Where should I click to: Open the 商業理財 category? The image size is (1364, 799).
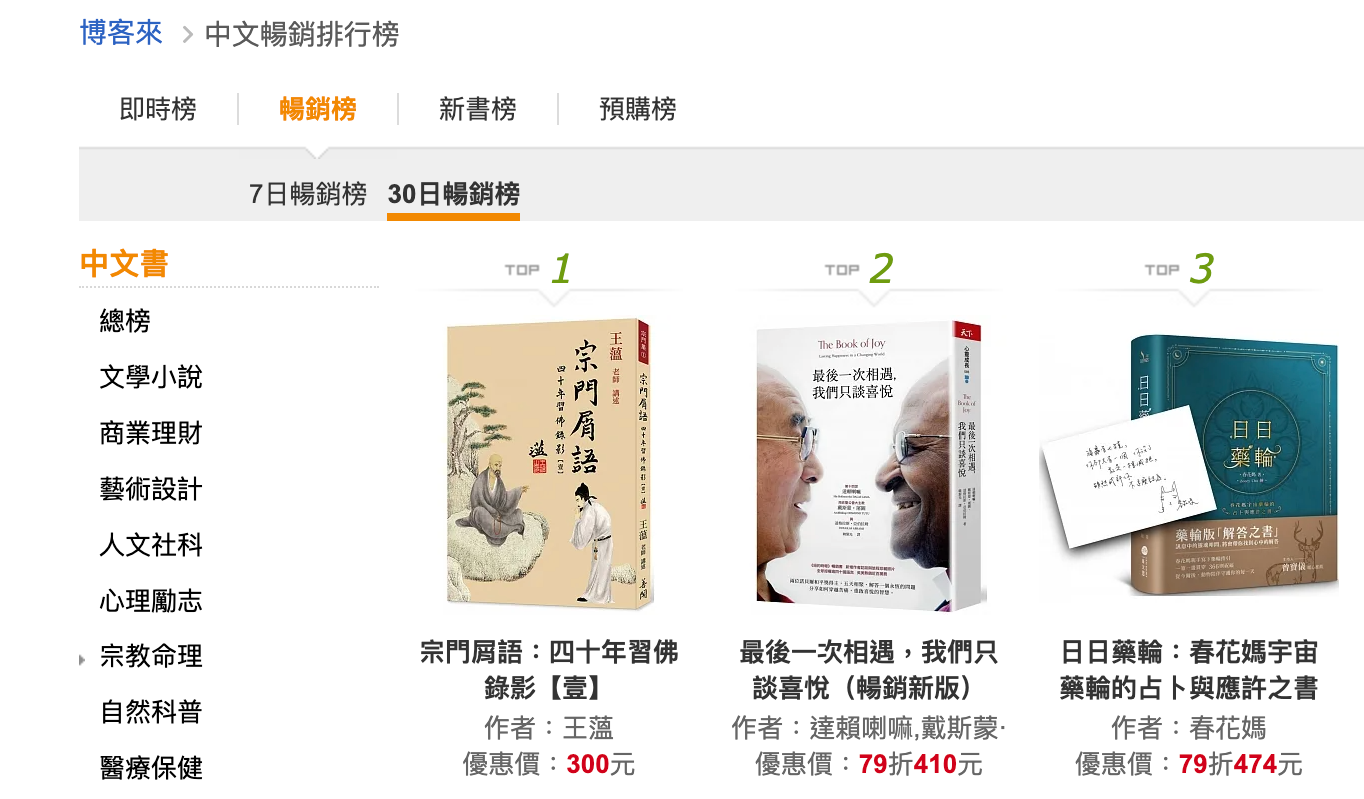151,433
